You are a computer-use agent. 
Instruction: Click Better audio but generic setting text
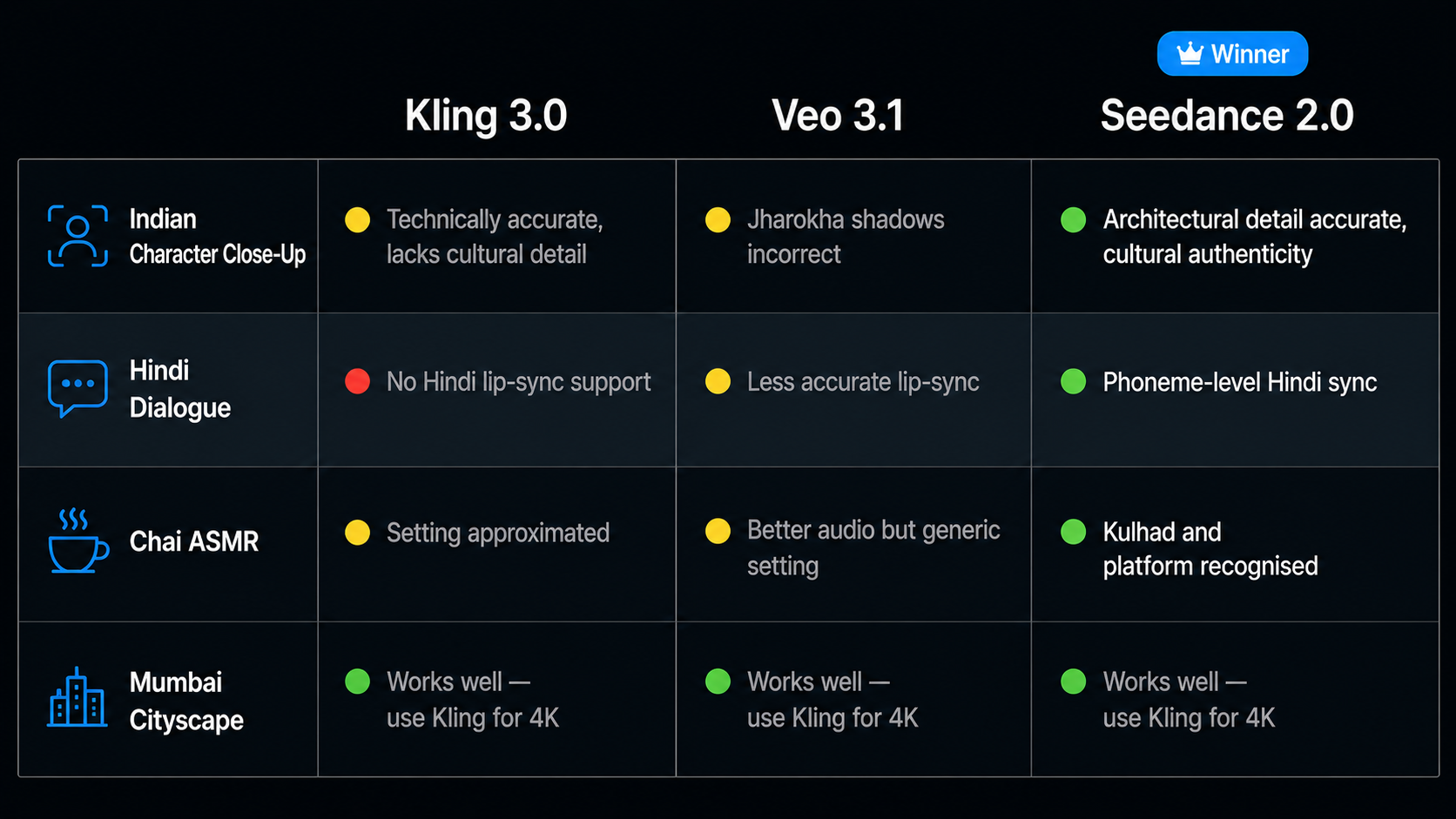[x=873, y=548]
